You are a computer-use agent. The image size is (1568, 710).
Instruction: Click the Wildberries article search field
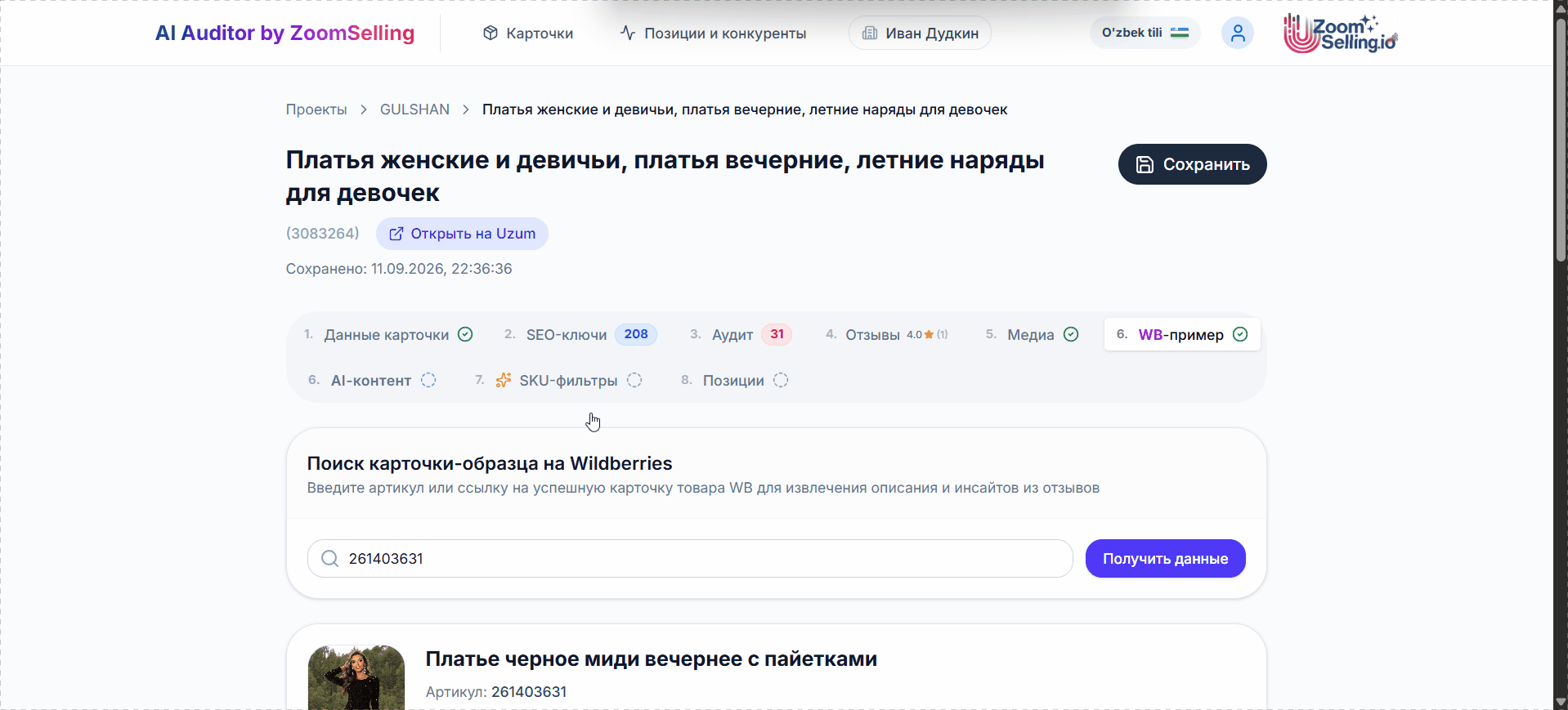[690, 558]
